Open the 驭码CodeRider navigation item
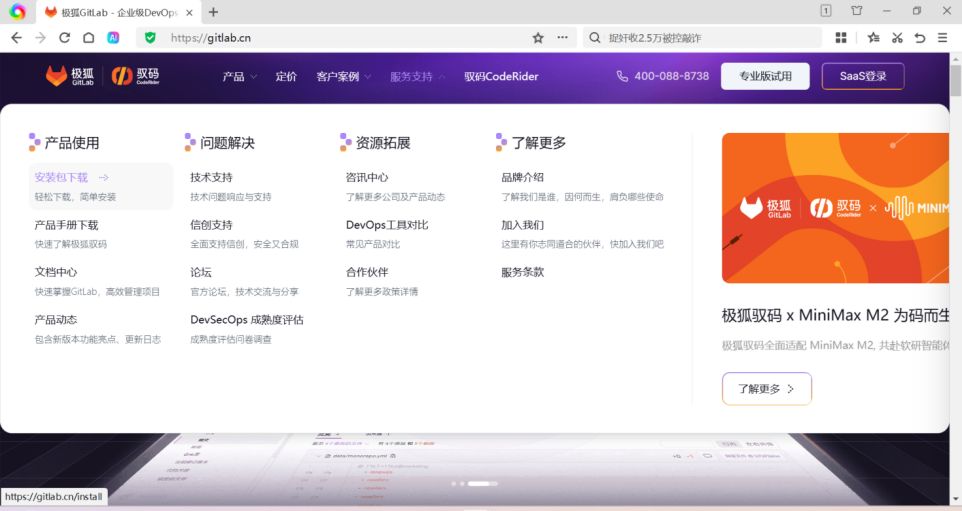This screenshot has width=962, height=511. 501,77
